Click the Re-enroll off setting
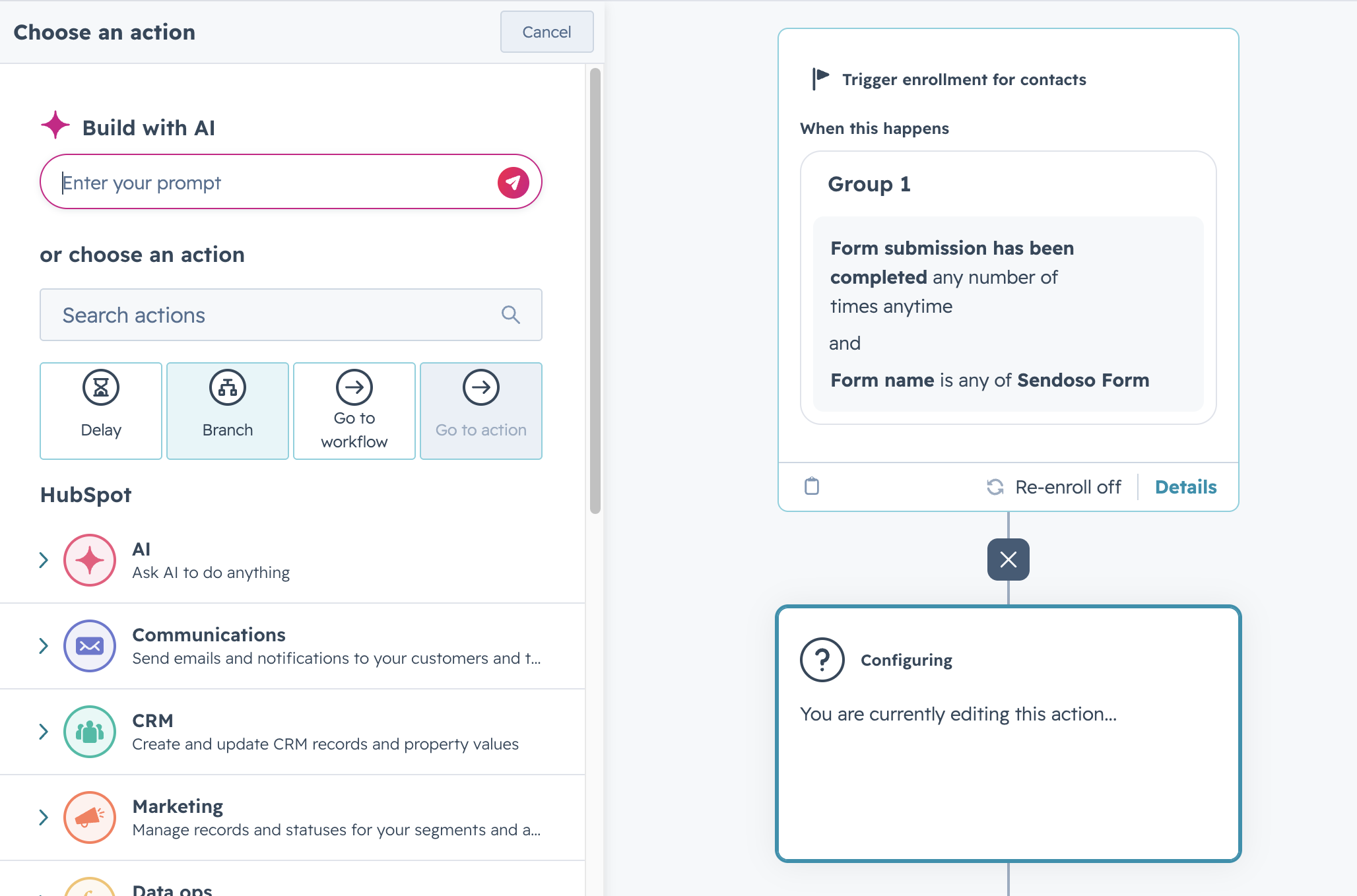Screen dimensions: 1357x896 click(1068, 487)
